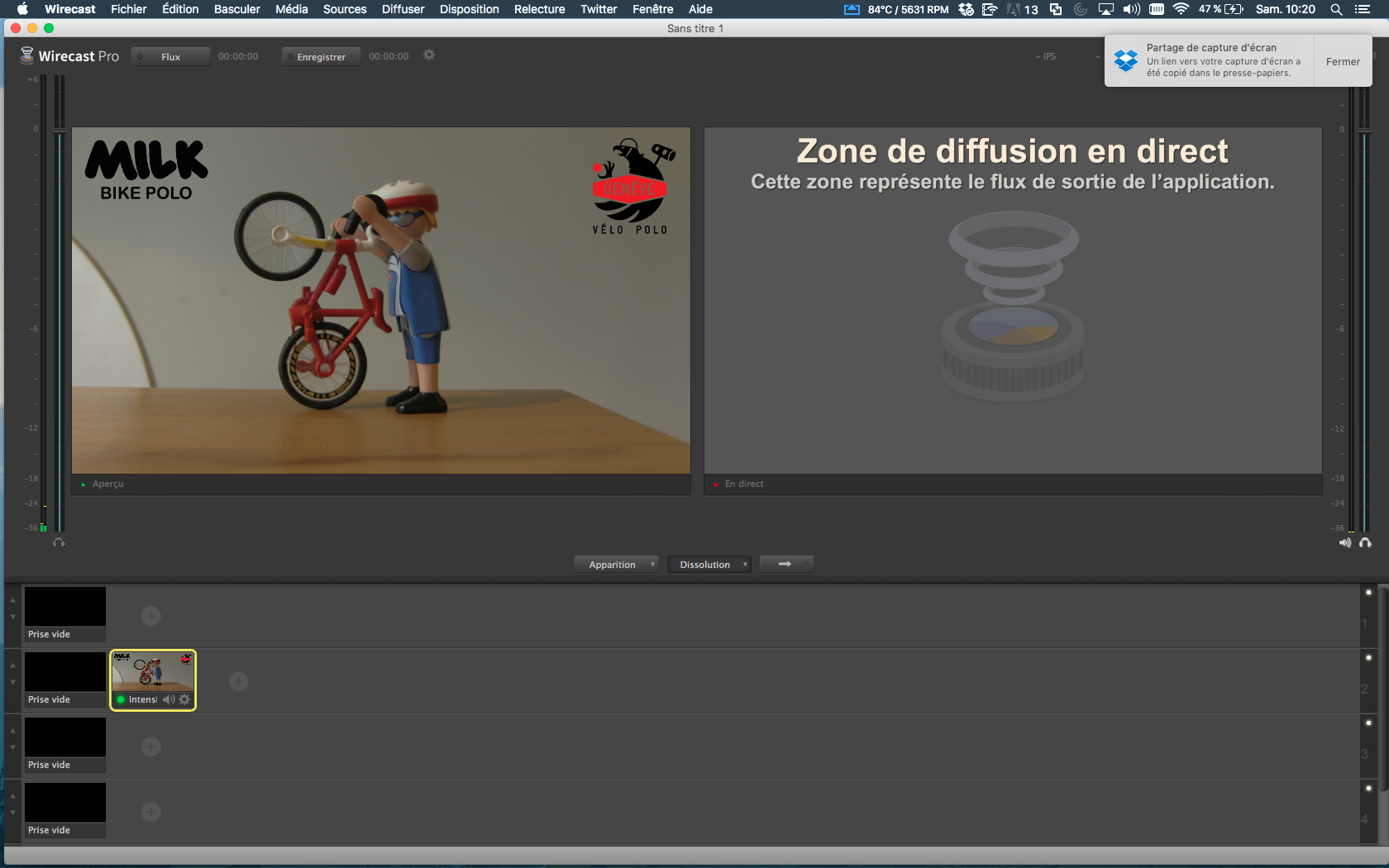Open the Sources menu
Screen dimensions: 1389x868
344,9
